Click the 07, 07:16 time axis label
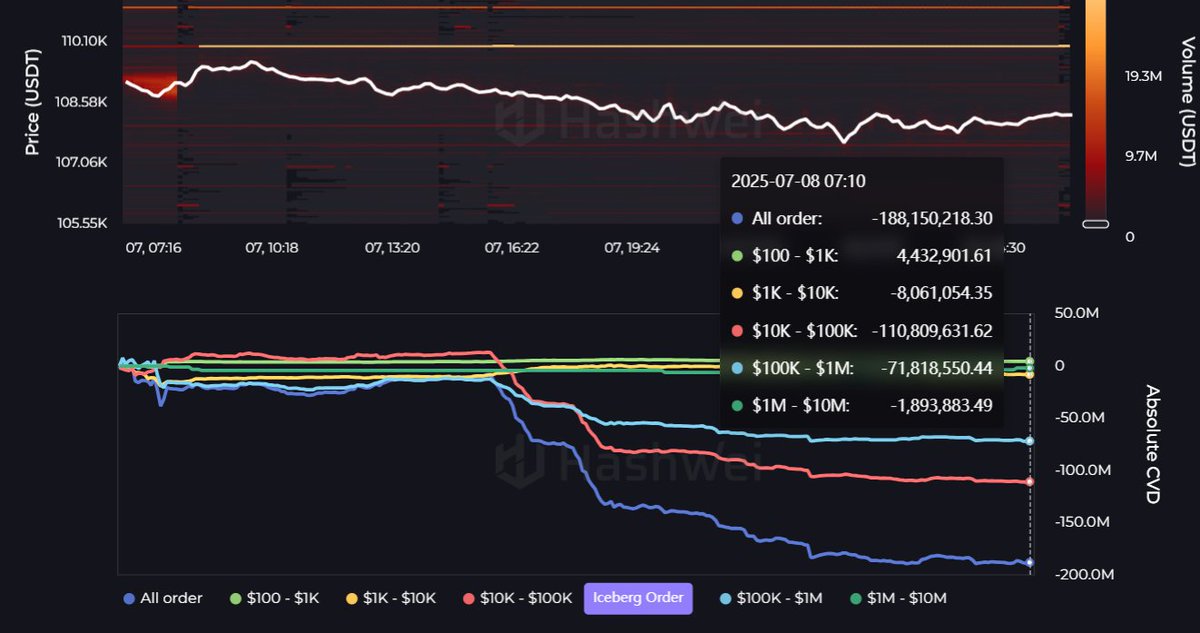The height and width of the screenshot is (633, 1200). [x=153, y=246]
